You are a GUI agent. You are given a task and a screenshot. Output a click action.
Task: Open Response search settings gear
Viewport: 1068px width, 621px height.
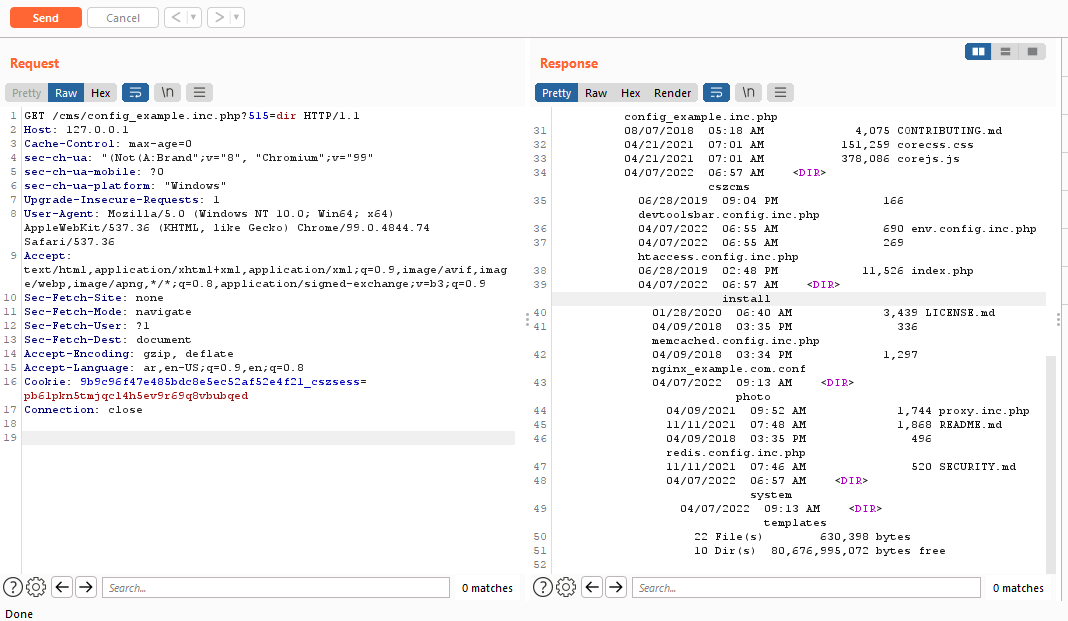point(566,587)
